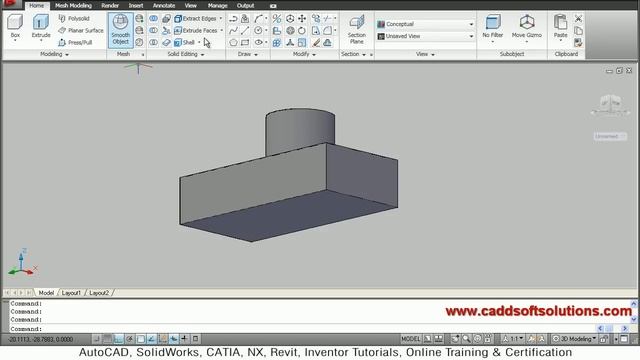The height and width of the screenshot is (360, 640).
Task: Select the Spline draw tool
Action: point(233,30)
